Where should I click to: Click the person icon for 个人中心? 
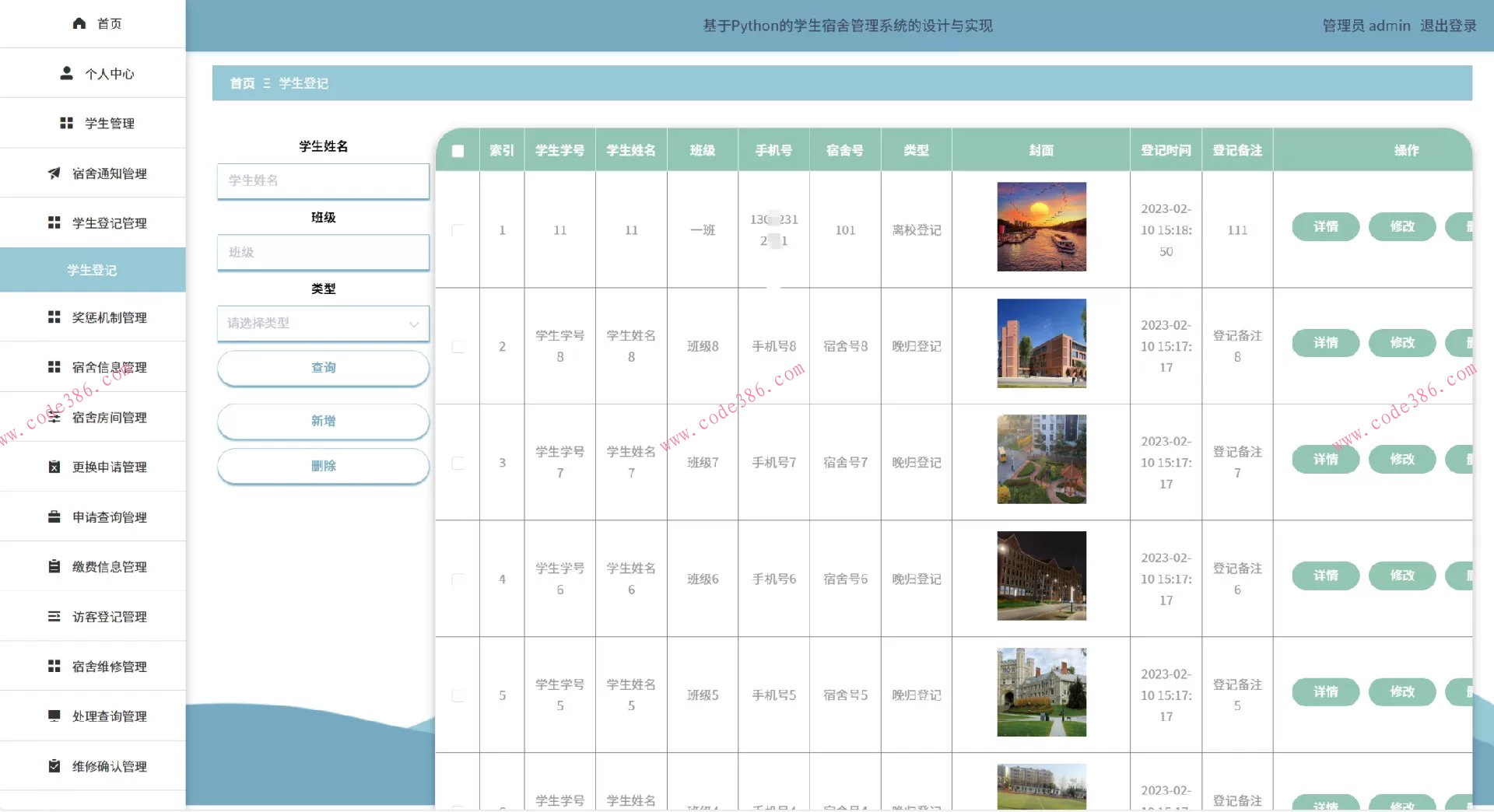coord(67,73)
